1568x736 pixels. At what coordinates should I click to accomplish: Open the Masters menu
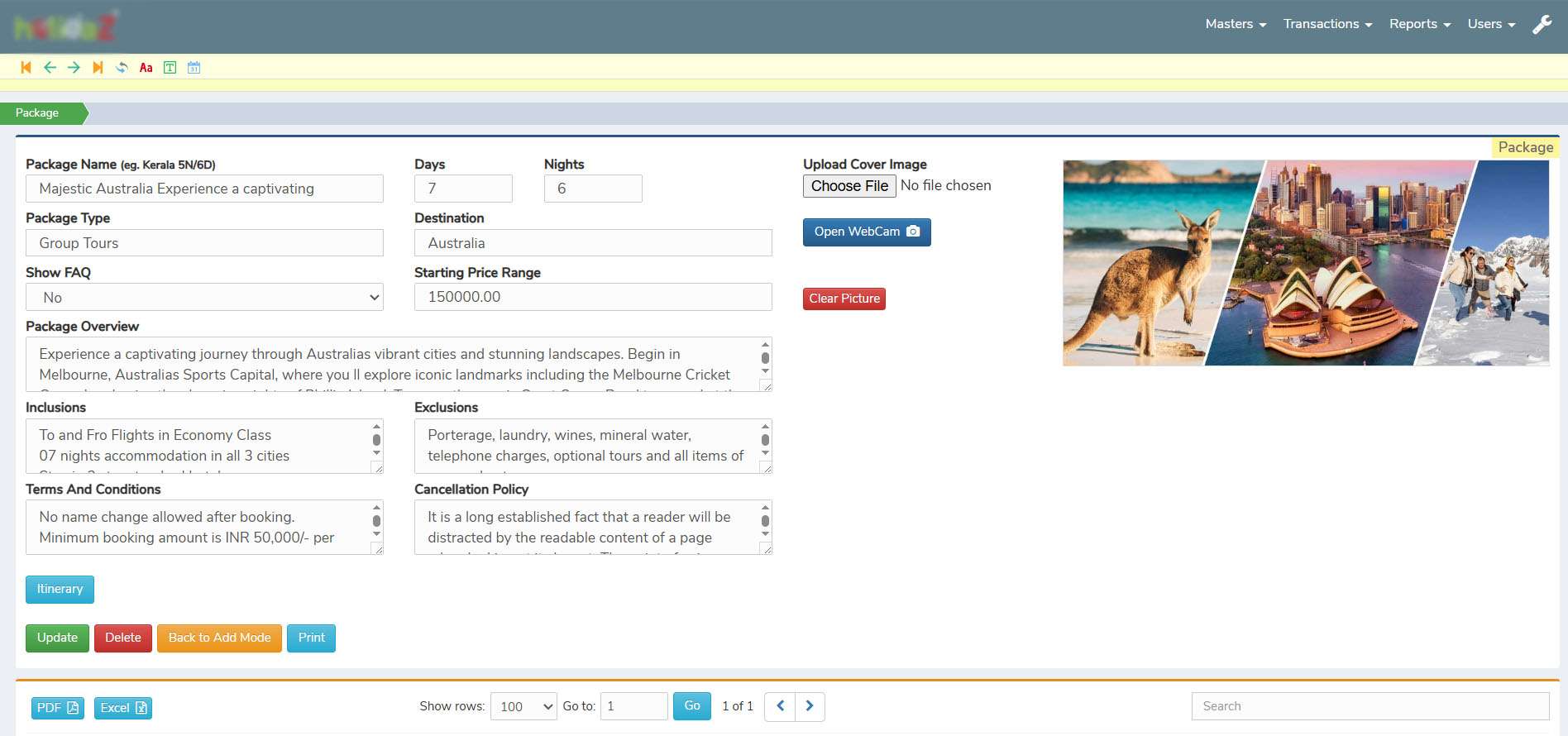pos(1236,24)
